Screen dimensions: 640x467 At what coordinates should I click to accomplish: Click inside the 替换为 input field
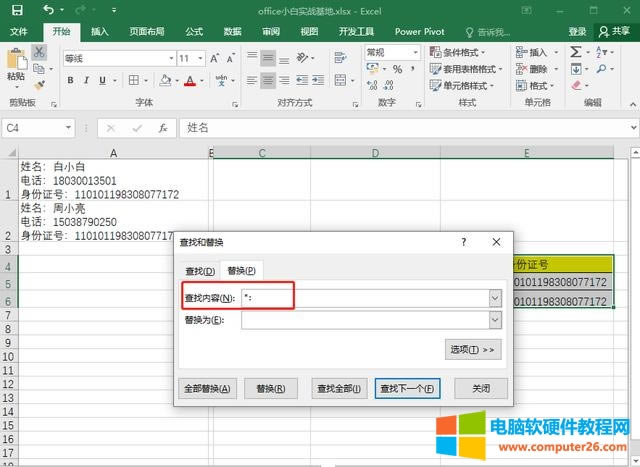click(x=364, y=320)
